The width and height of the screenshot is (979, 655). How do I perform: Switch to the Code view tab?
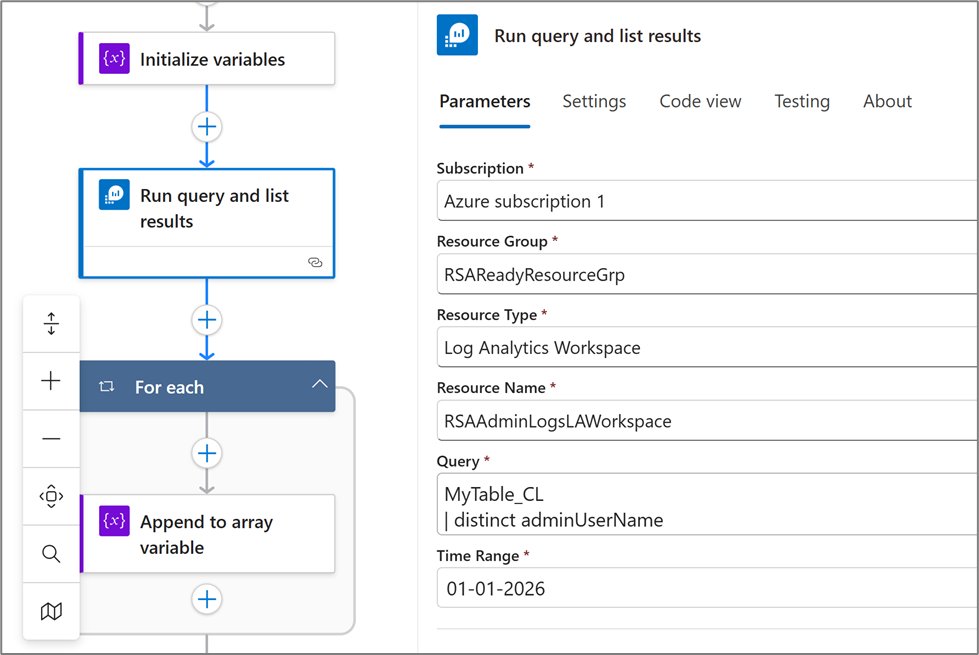pyautogui.click(x=700, y=101)
